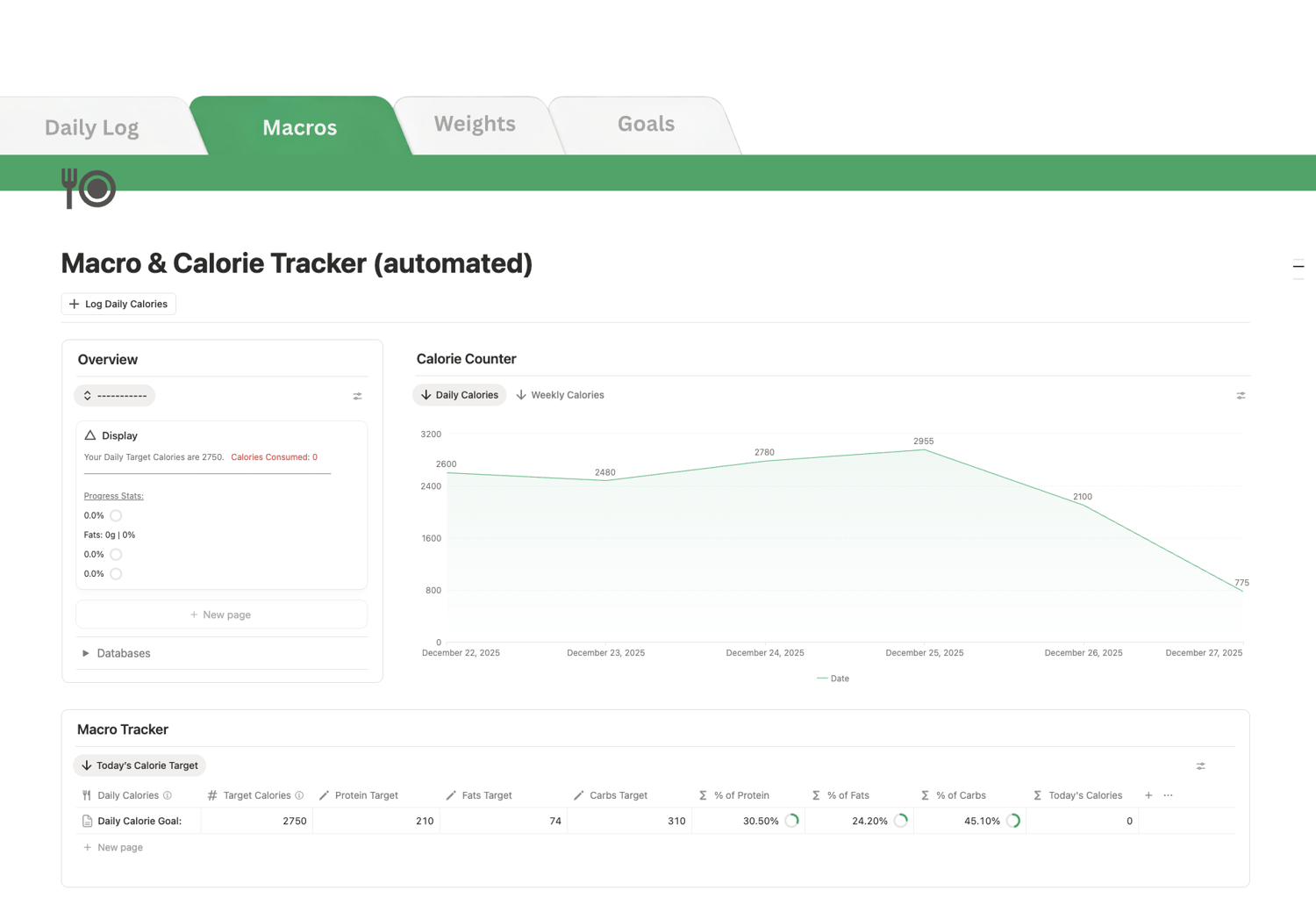
Task: Click the info icon beside Daily Calories column
Action: point(168,795)
